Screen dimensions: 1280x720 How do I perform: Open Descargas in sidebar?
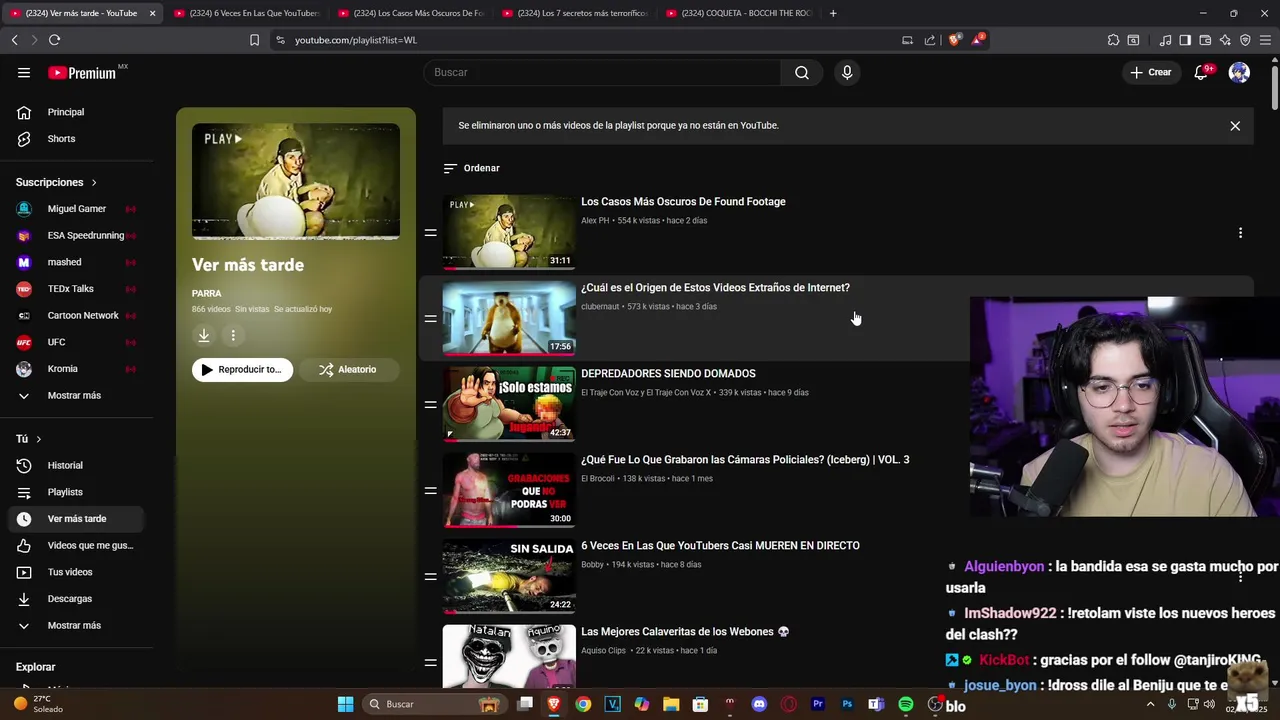click(x=72, y=598)
